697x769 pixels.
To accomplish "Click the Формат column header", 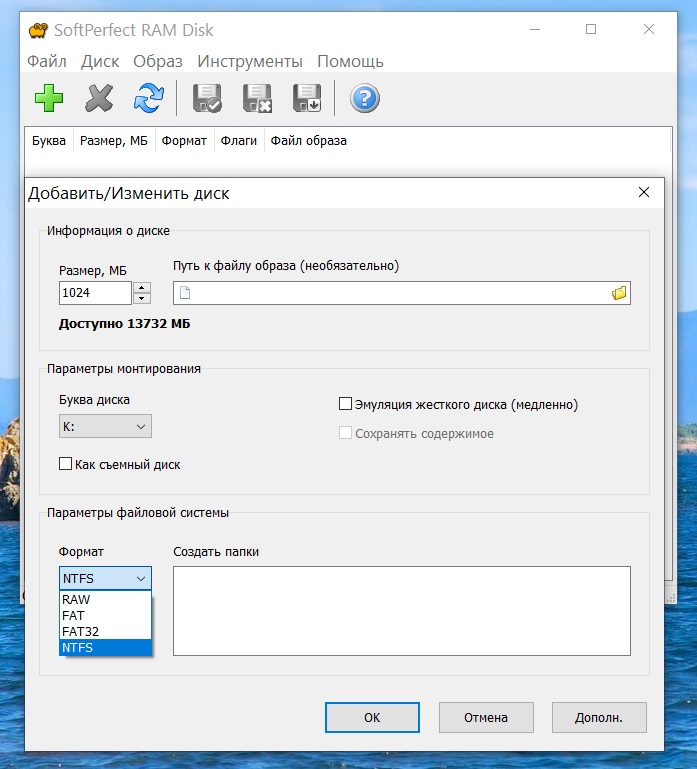I will pyautogui.click(x=184, y=141).
